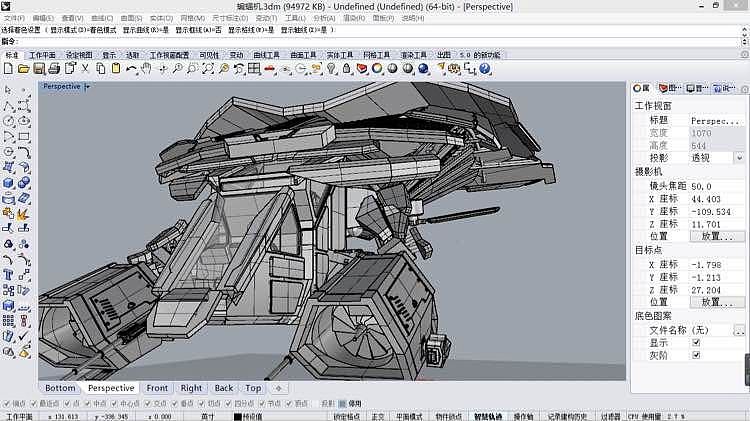Open the 投影 projection dropdown
Viewport: 750px width, 421px height.
pos(739,158)
